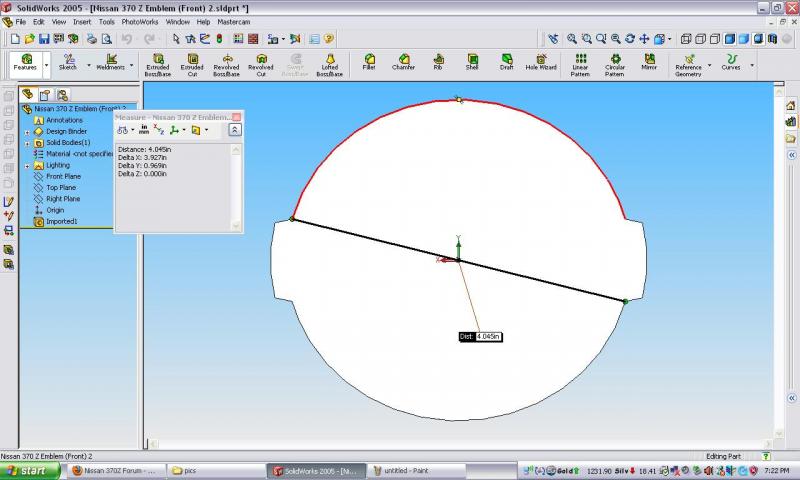Choose the Select arrow cursor tool
The height and width of the screenshot is (480, 800).
176,39
